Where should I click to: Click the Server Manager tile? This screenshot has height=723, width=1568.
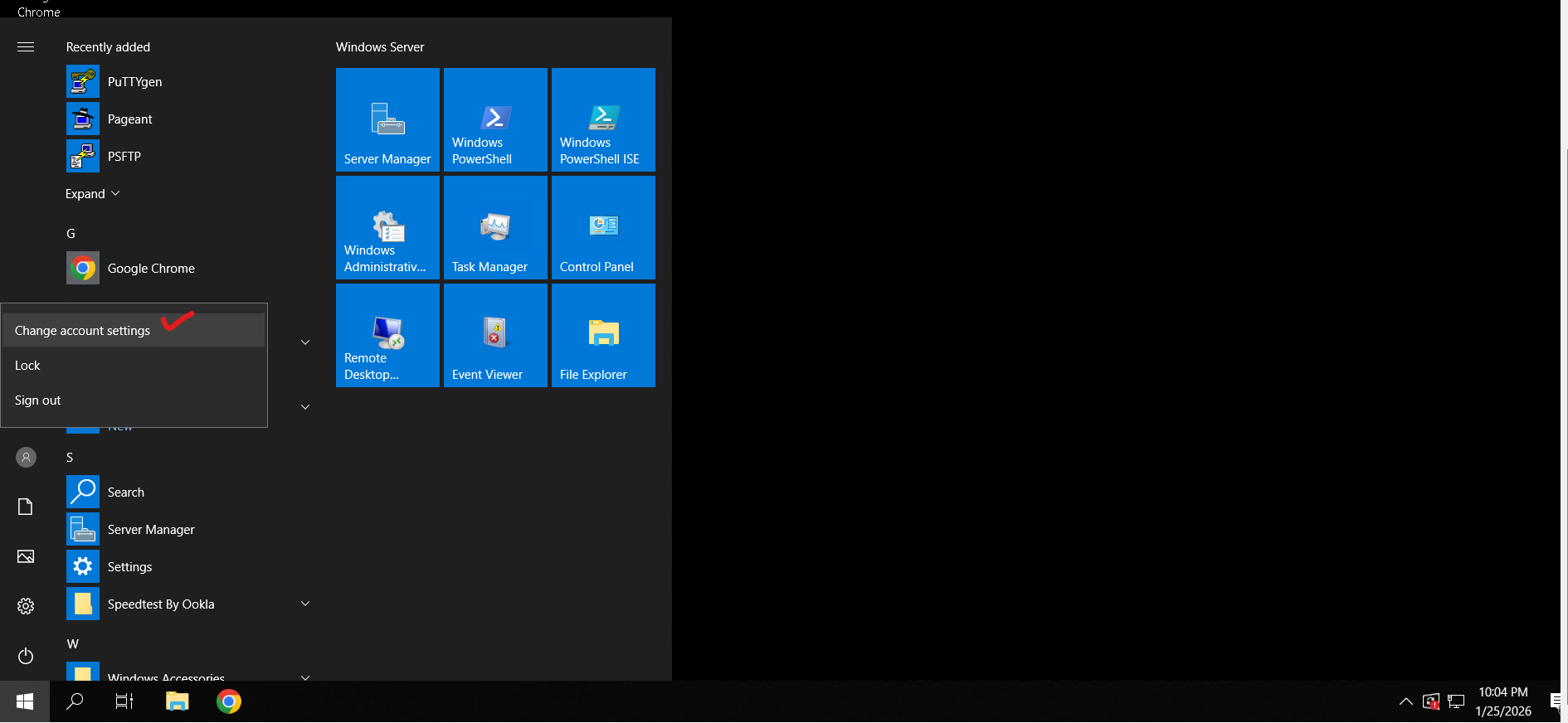pyautogui.click(x=387, y=119)
